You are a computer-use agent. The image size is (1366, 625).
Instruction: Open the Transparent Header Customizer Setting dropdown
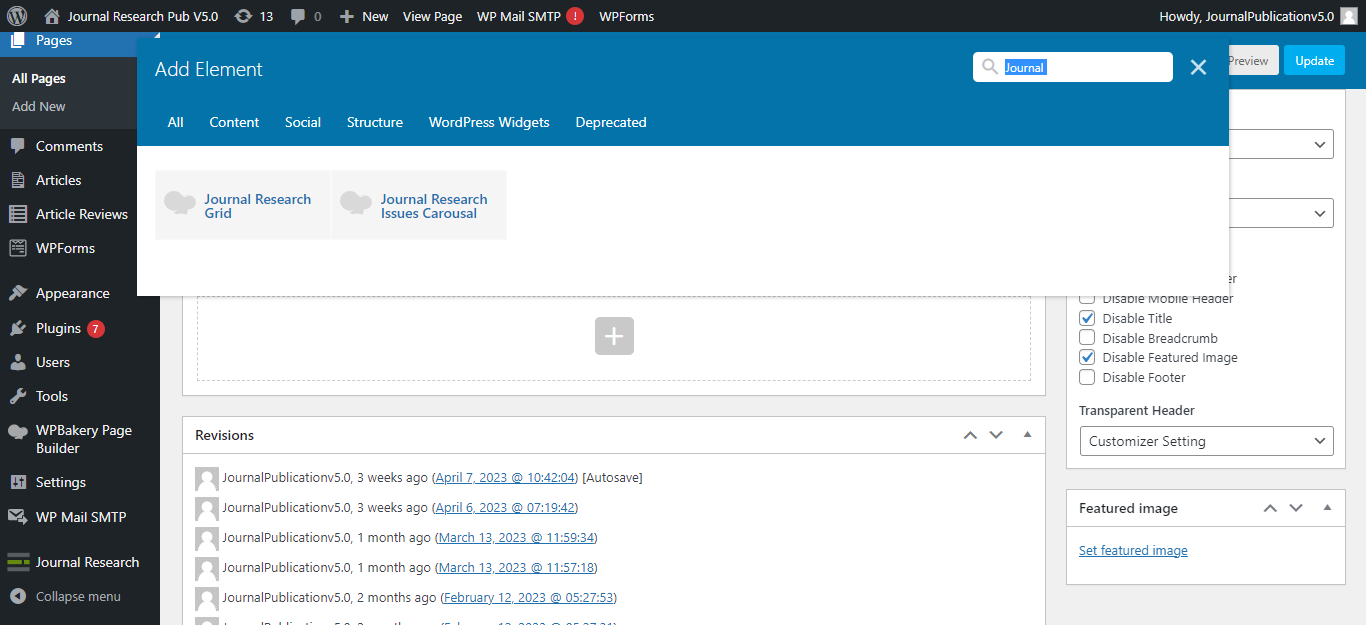pyautogui.click(x=1206, y=441)
